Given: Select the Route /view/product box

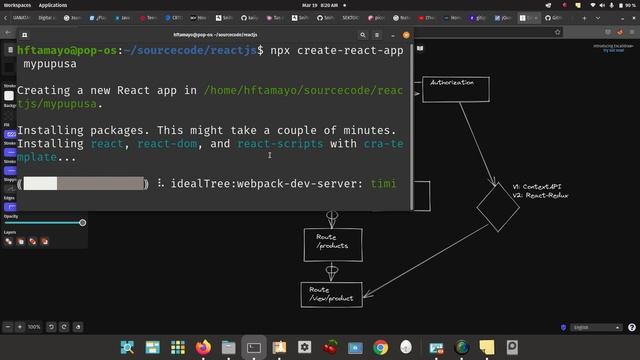Looking at the screenshot, I should coord(331,295).
